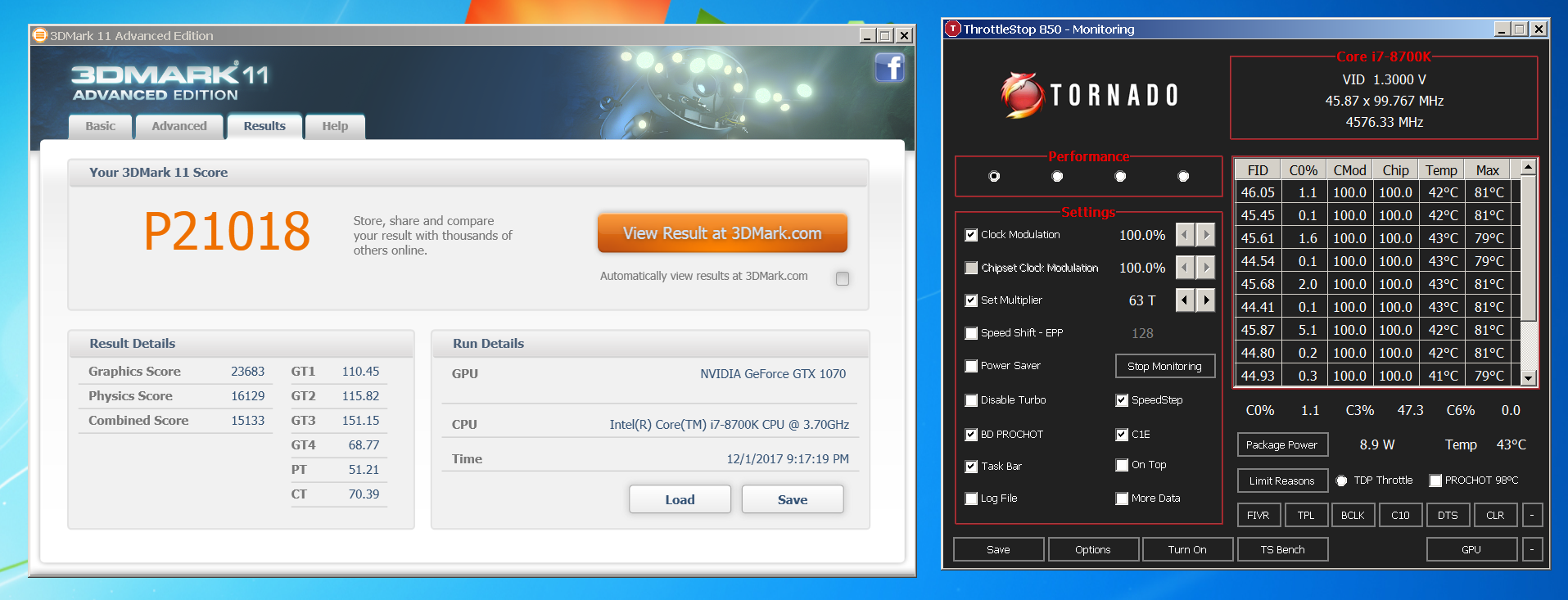Check automatically view results at 3DMark.com

(843, 278)
